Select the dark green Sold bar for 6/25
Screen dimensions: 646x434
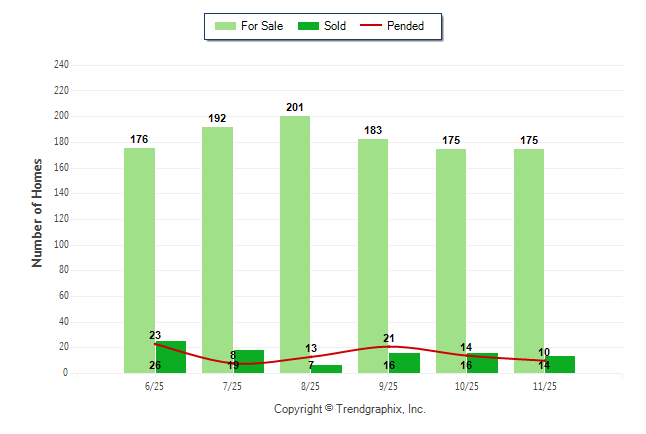coord(171,358)
